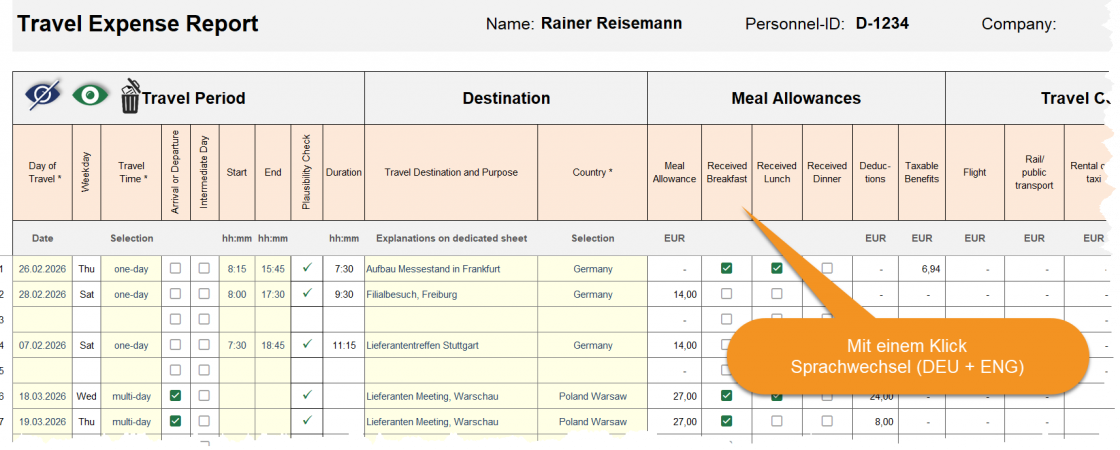Select the Start time cell showing 8:15
Screen dimensions: 1120x450
click(237, 268)
